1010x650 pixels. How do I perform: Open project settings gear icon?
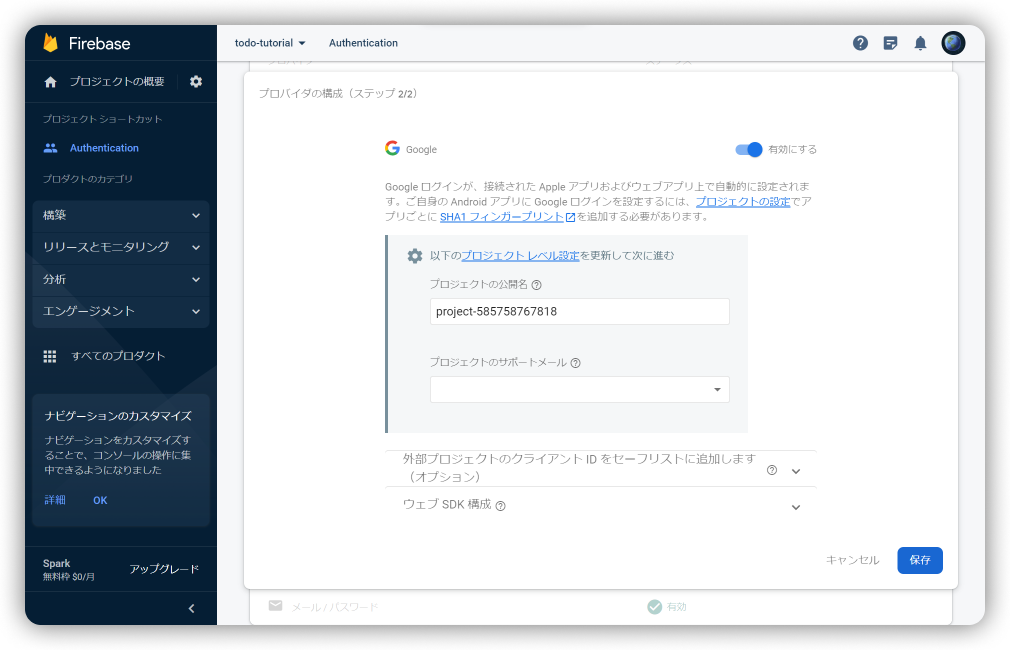click(x=196, y=82)
